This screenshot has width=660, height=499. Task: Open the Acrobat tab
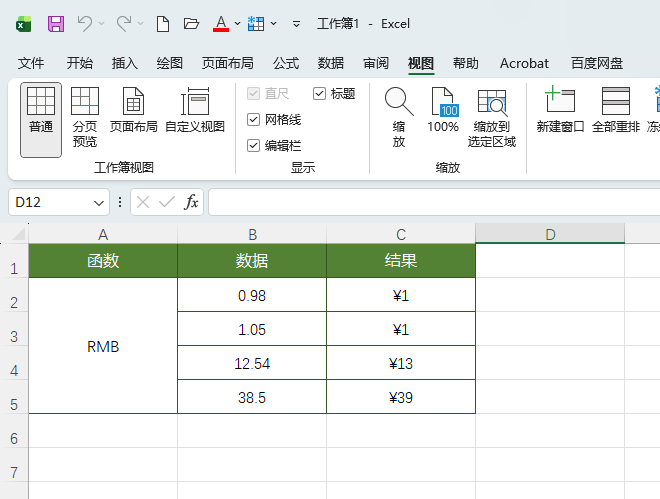(x=524, y=63)
